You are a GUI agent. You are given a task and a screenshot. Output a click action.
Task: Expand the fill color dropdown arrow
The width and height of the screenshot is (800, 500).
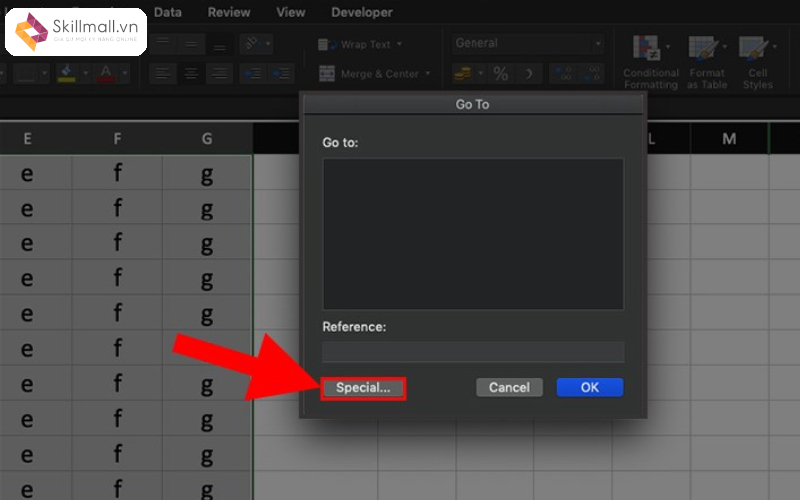[x=85, y=73]
